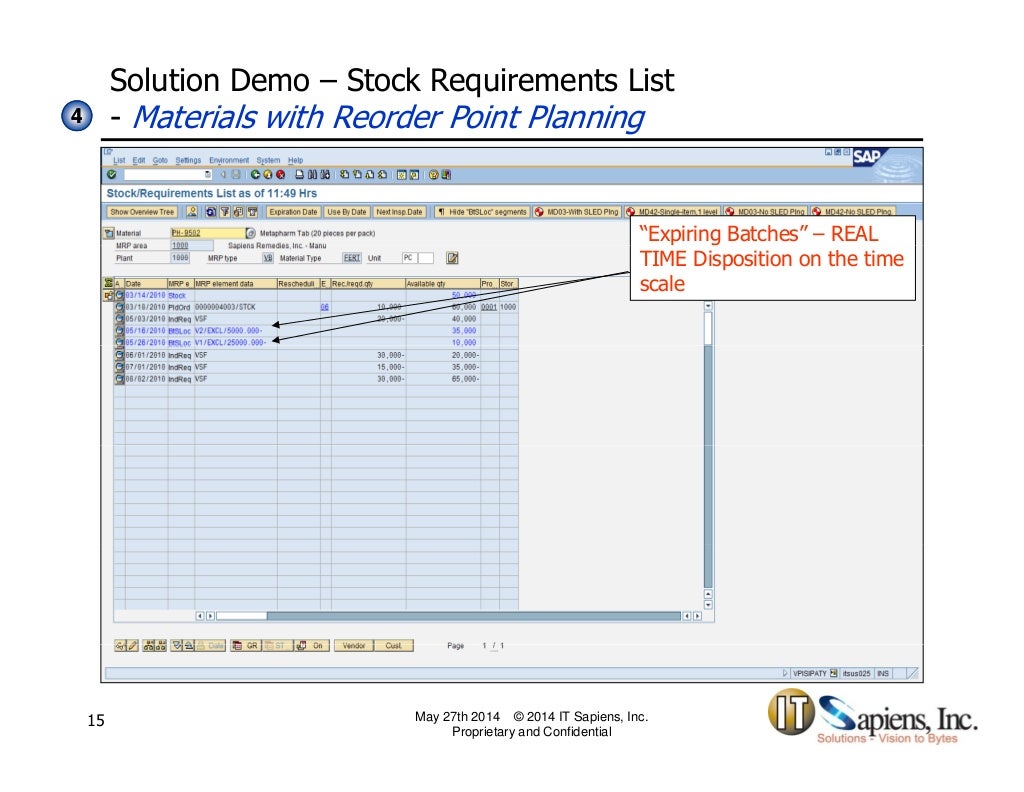Click the Print icon in standard toolbar

[299, 174]
